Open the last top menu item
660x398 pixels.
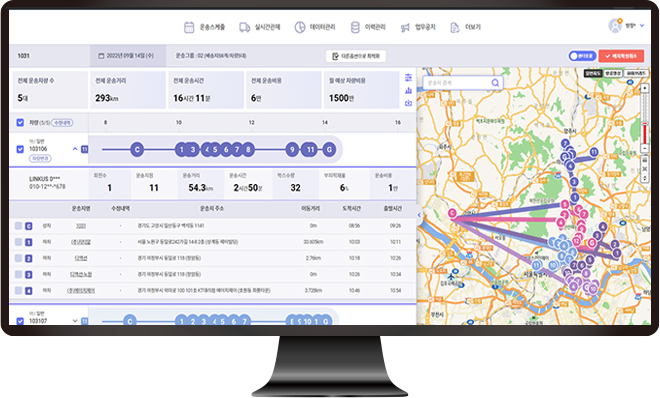(x=465, y=27)
